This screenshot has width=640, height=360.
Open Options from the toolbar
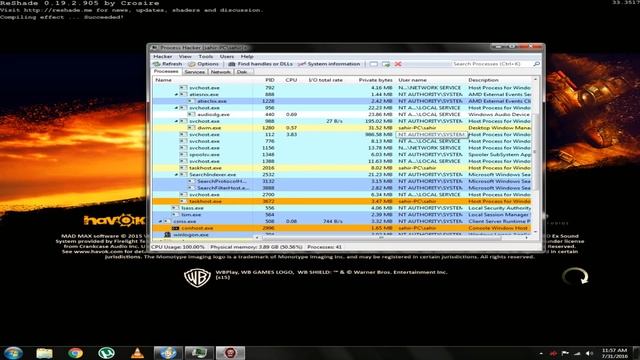point(204,64)
